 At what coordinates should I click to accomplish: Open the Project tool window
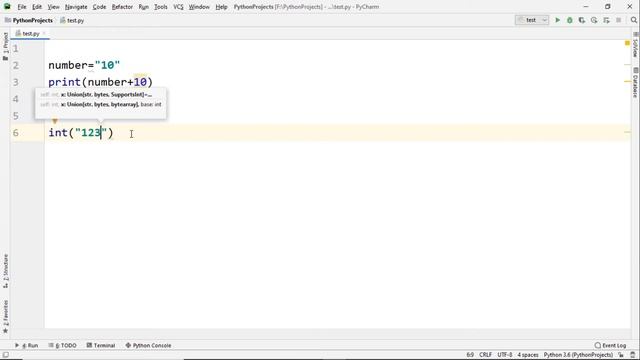point(5,46)
